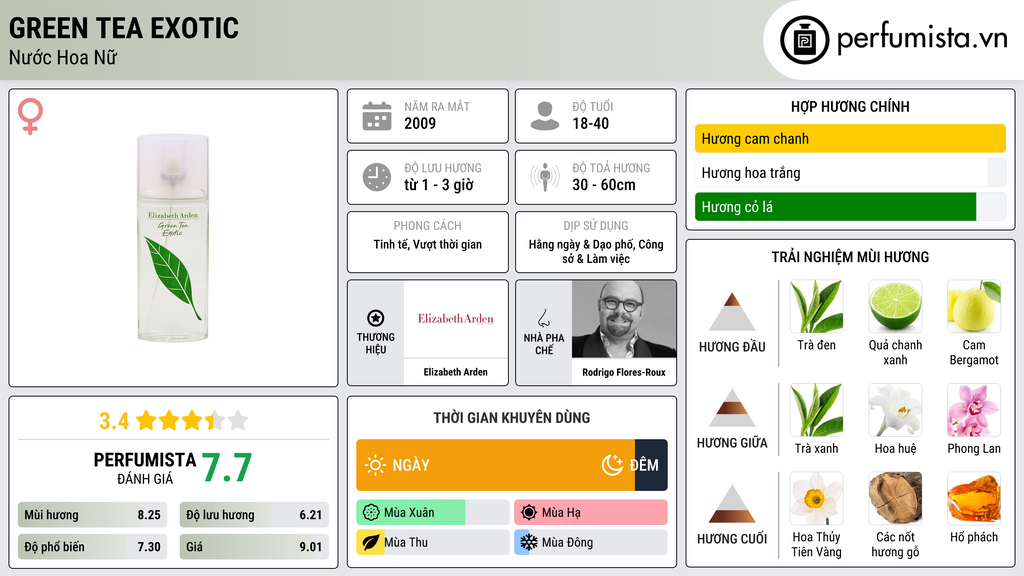This screenshot has height=576, width=1024.
Task: Click the Hoa huệ lily image
Action: click(x=895, y=410)
